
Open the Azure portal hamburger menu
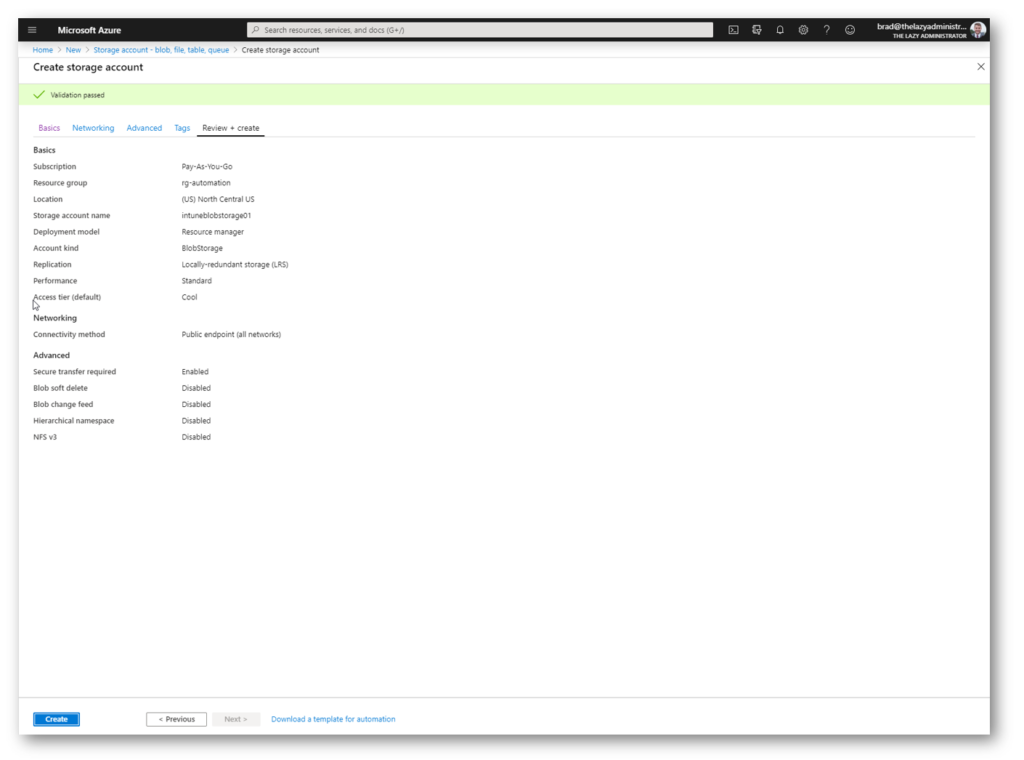point(32,30)
